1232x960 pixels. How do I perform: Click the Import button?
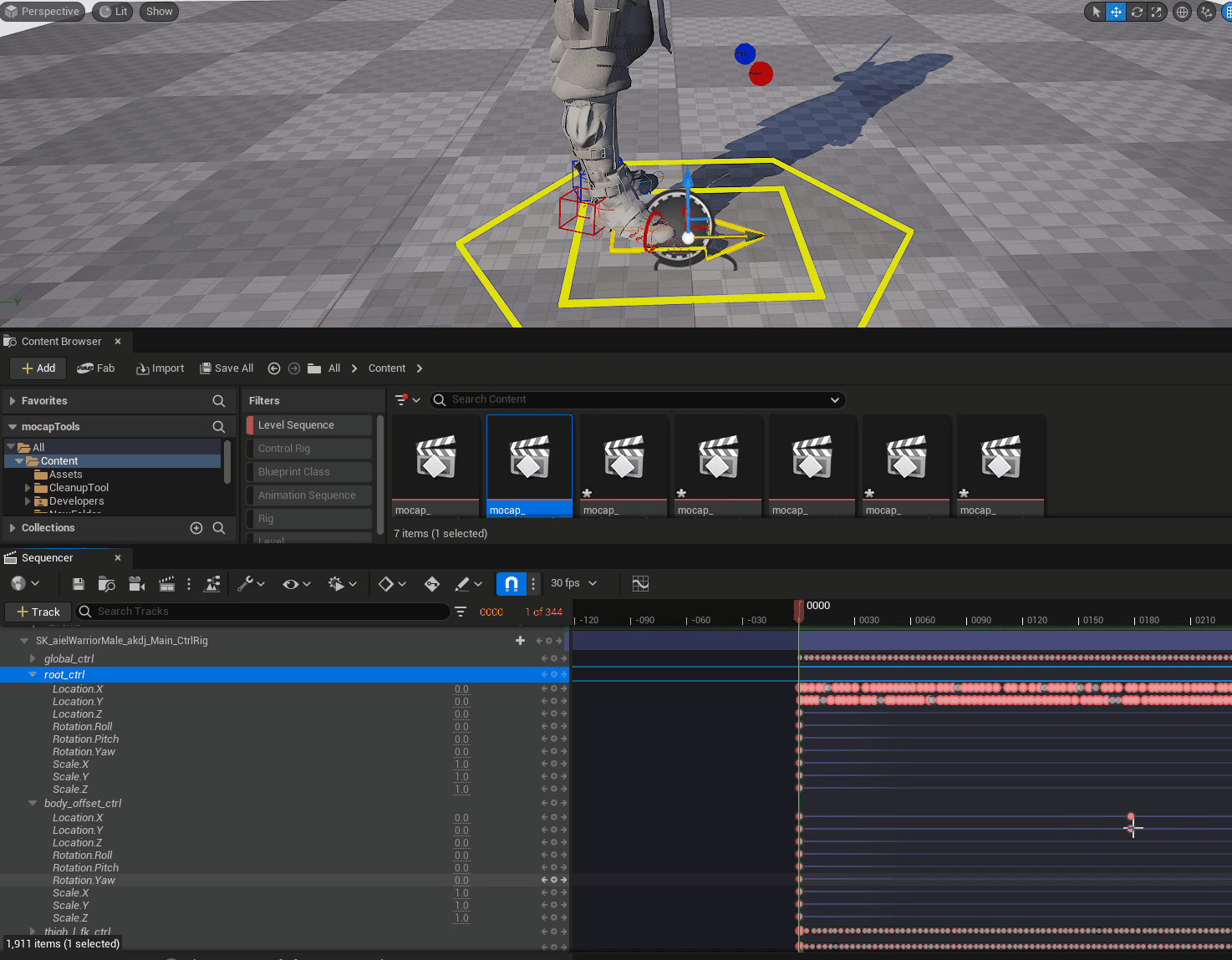(160, 368)
